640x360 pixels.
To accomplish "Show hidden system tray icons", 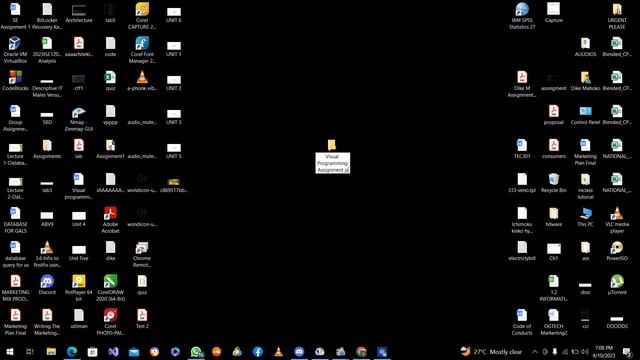I will point(535,351).
